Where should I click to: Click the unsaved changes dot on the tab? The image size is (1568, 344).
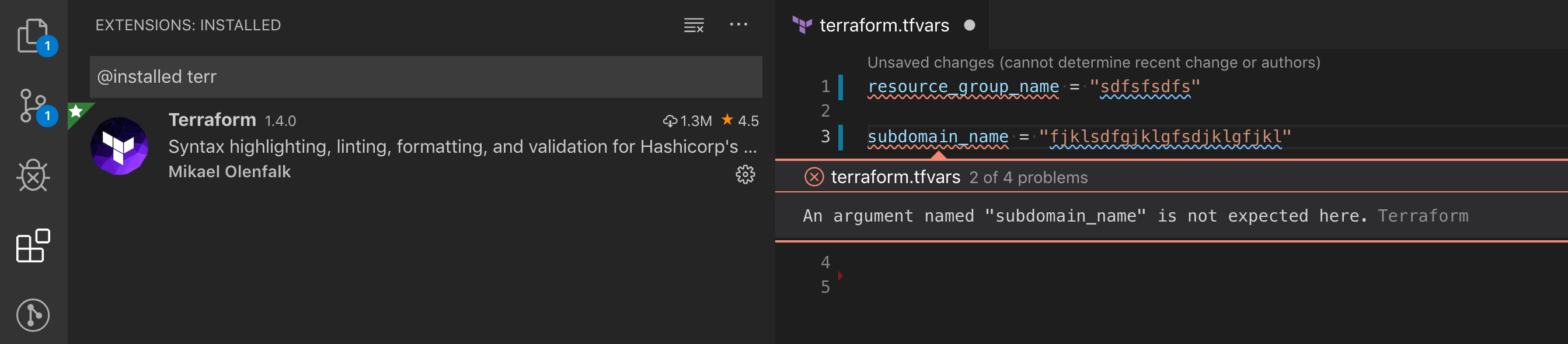point(970,26)
